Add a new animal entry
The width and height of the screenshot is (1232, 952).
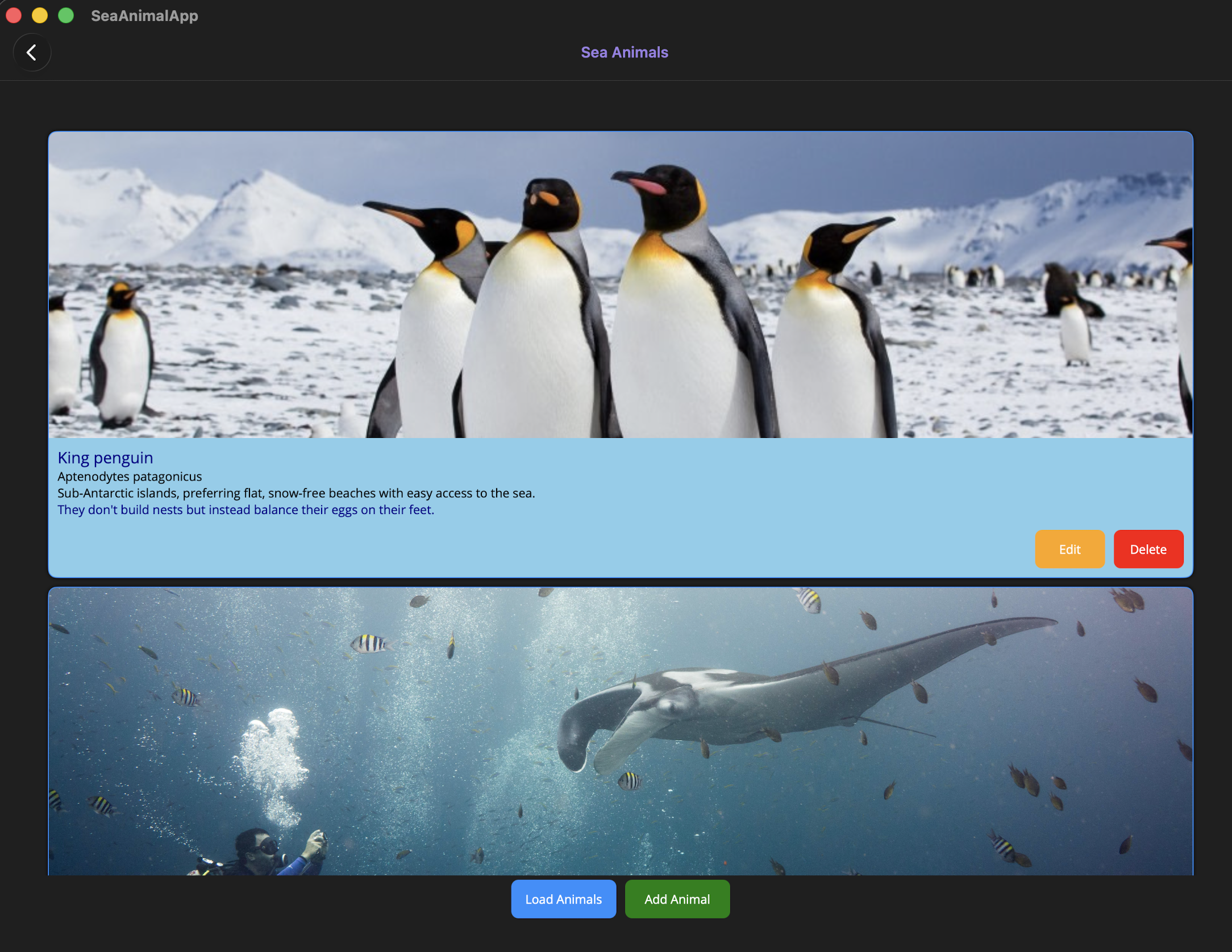pos(677,899)
